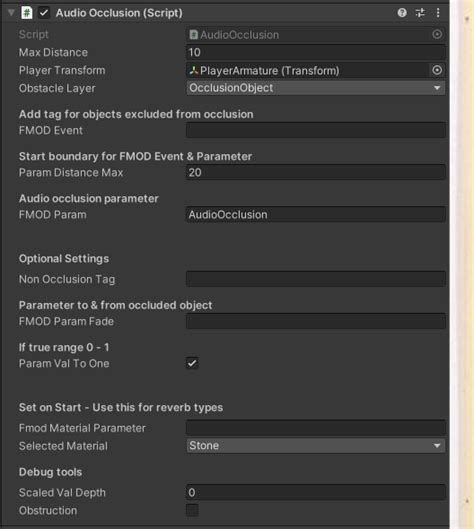Edit the Max Distance value field
This screenshot has width=474, height=529.
click(x=316, y=52)
